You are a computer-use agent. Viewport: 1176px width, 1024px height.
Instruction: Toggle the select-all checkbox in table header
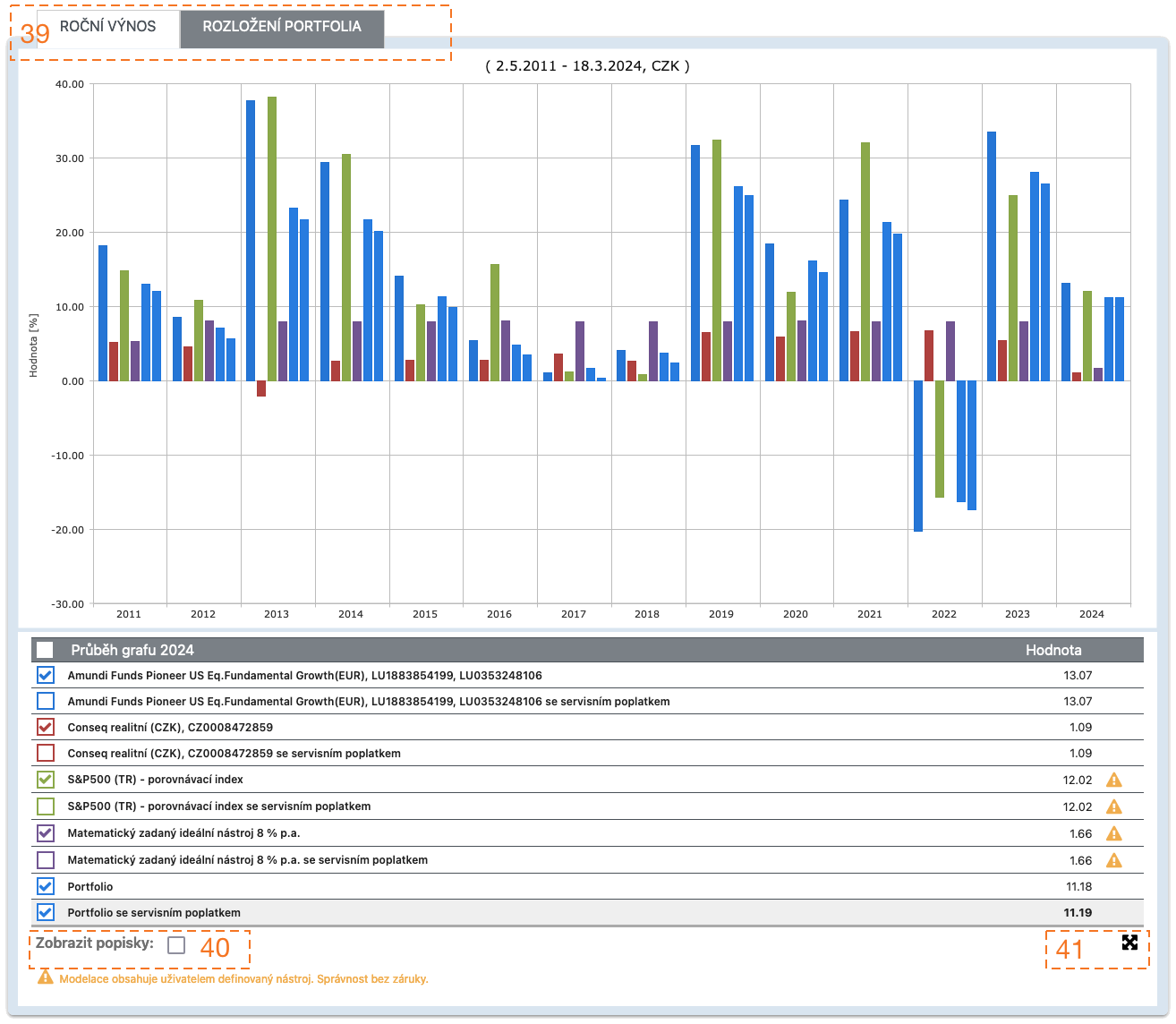[x=45, y=650]
